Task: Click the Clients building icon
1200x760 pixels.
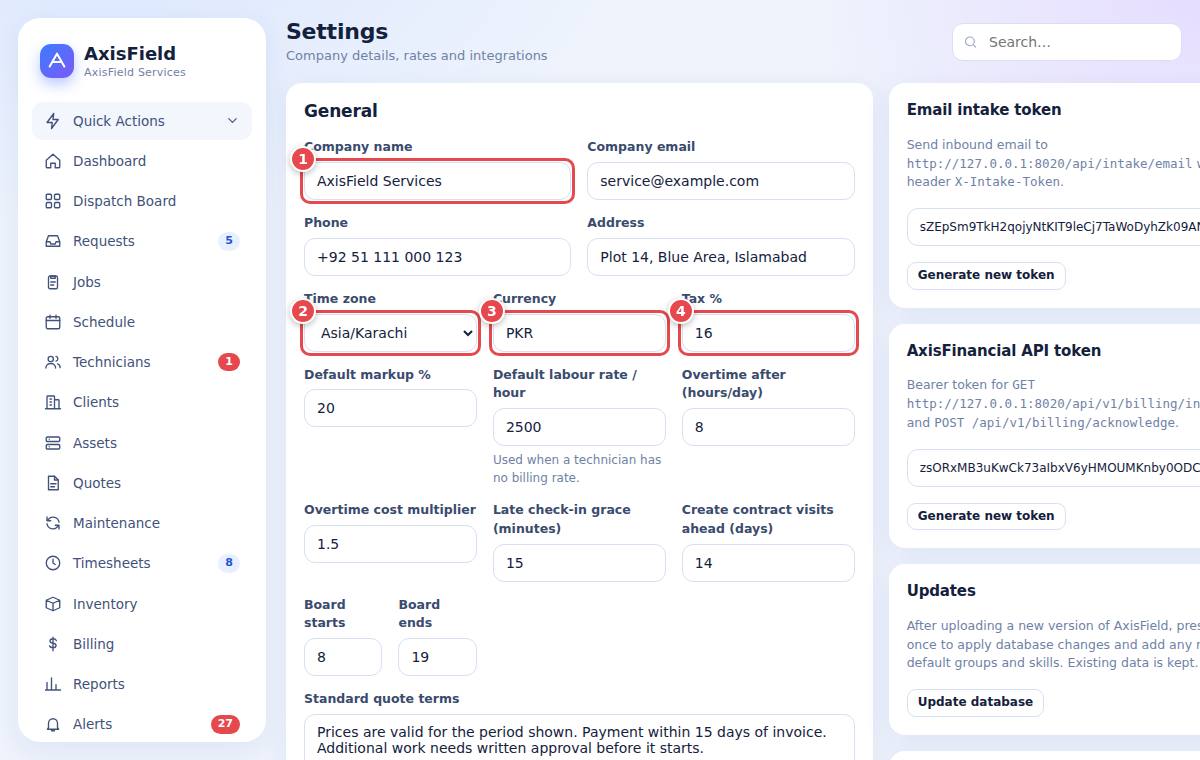Action: tap(53, 402)
